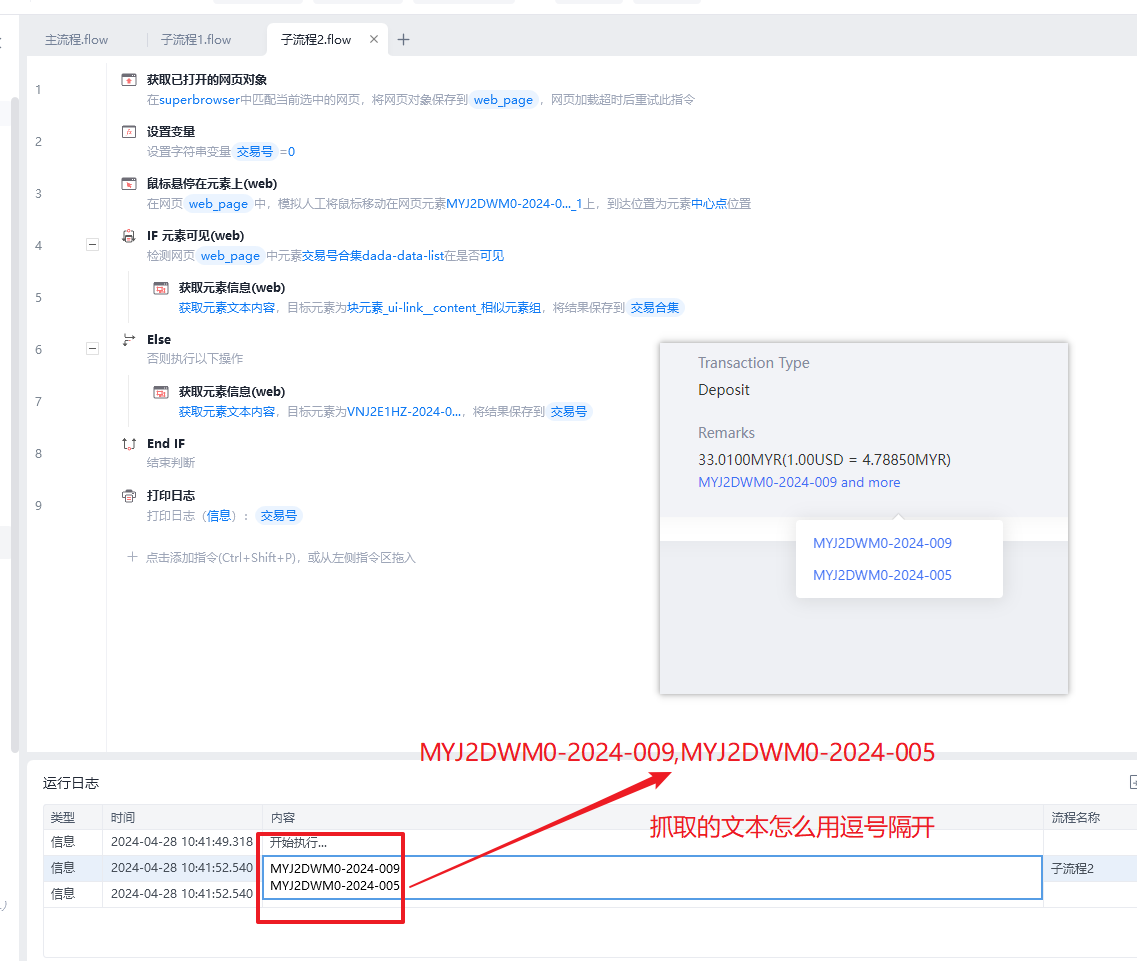Select the 子流程2.flow tab
This screenshot has height=961, width=1137.
[316, 40]
